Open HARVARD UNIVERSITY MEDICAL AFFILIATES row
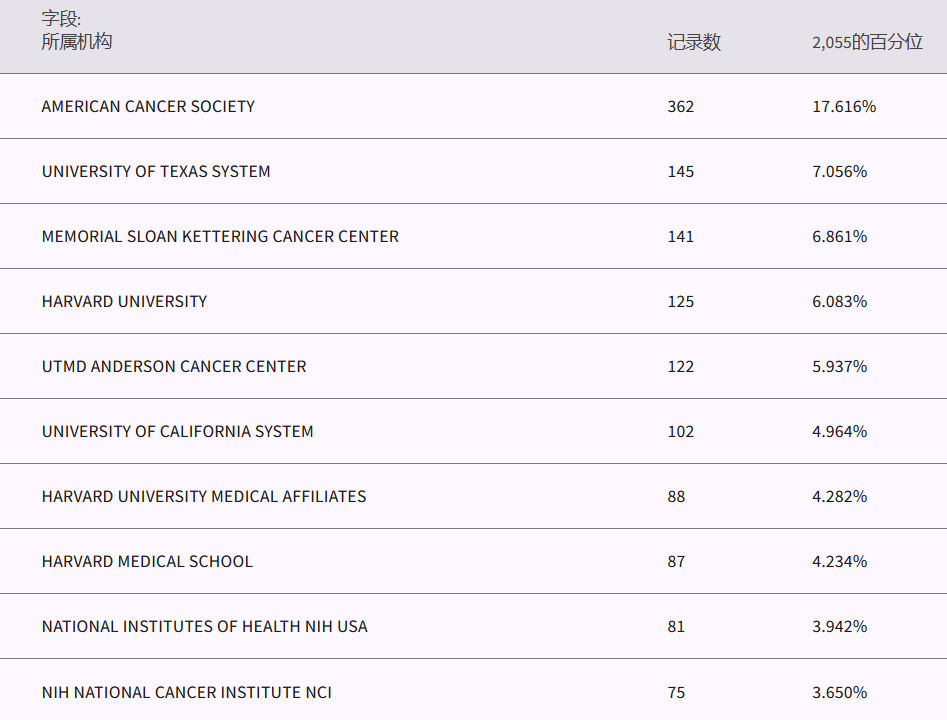The image size is (947, 720). (204, 496)
